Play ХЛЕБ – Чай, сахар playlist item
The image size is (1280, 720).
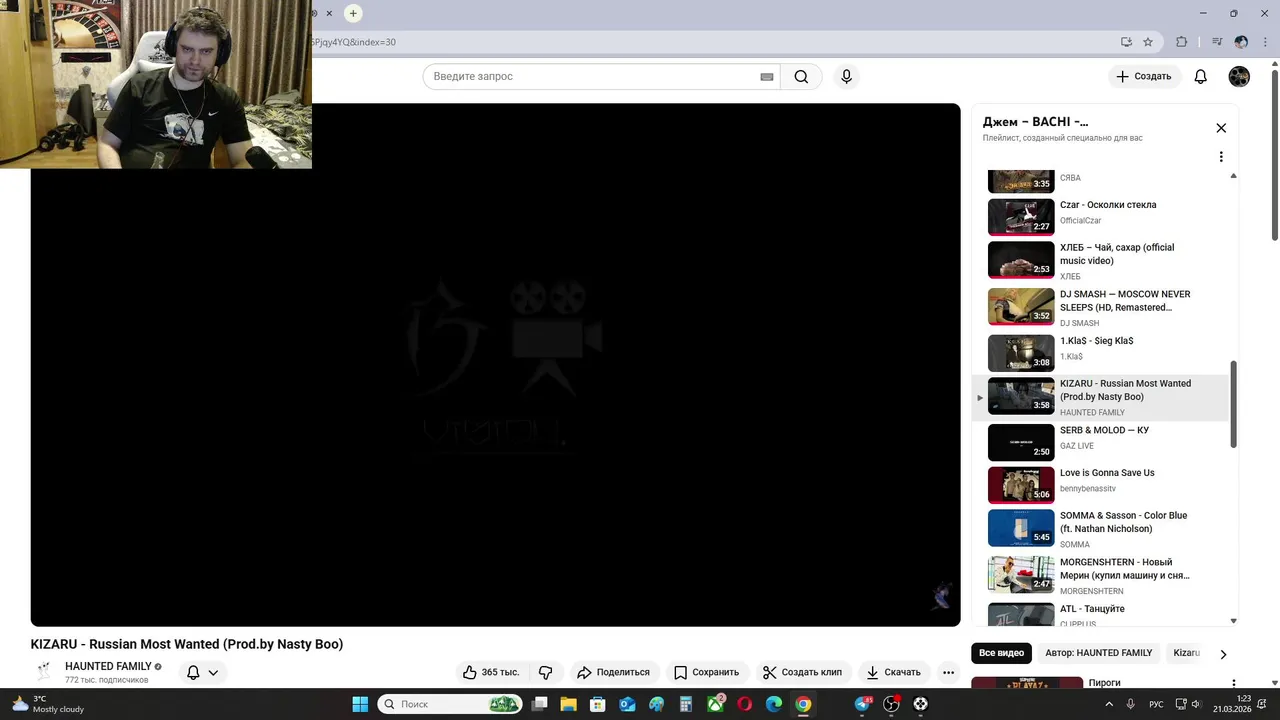click(1100, 261)
